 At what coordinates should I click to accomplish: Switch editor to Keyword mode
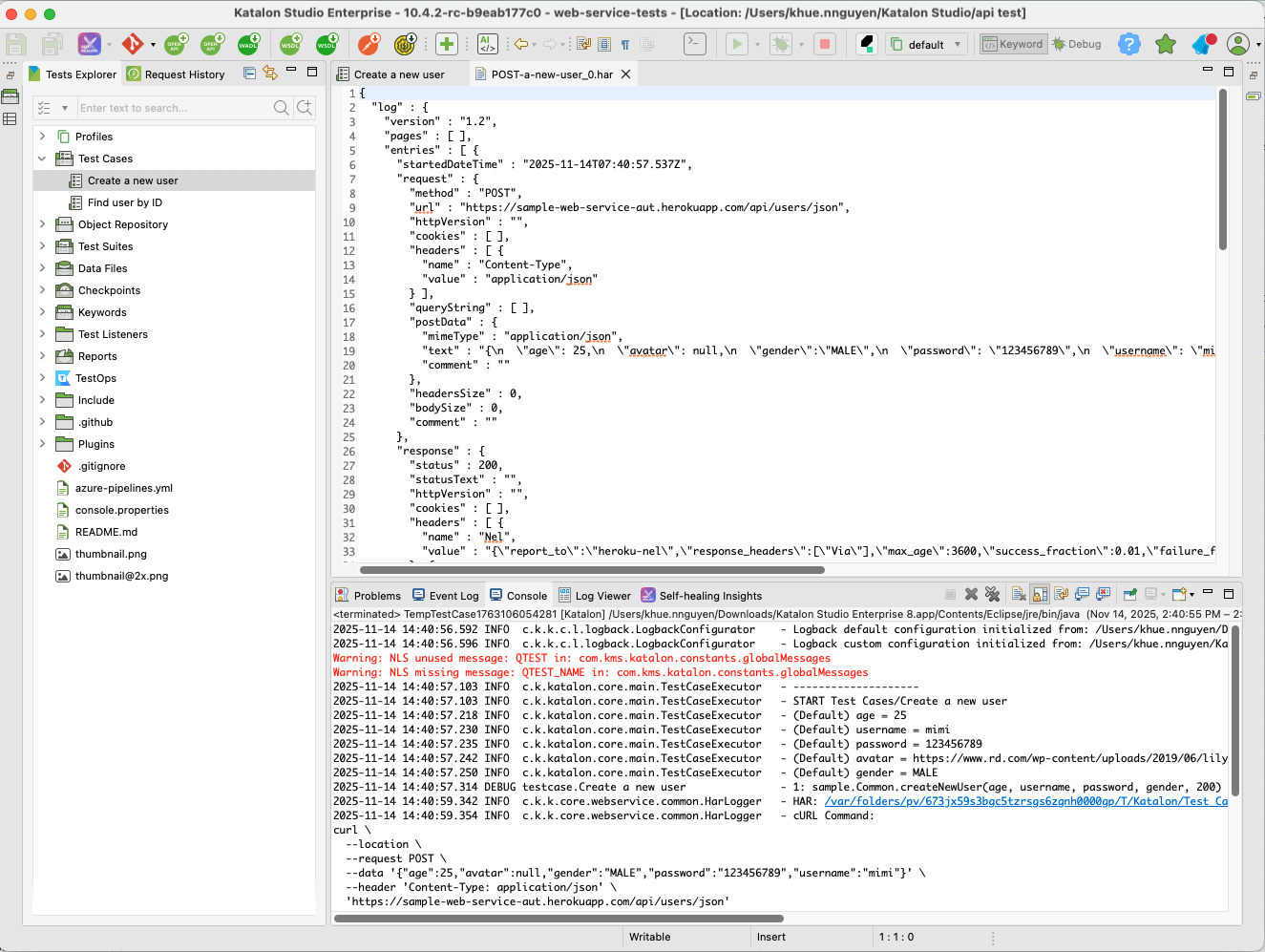tap(1013, 43)
